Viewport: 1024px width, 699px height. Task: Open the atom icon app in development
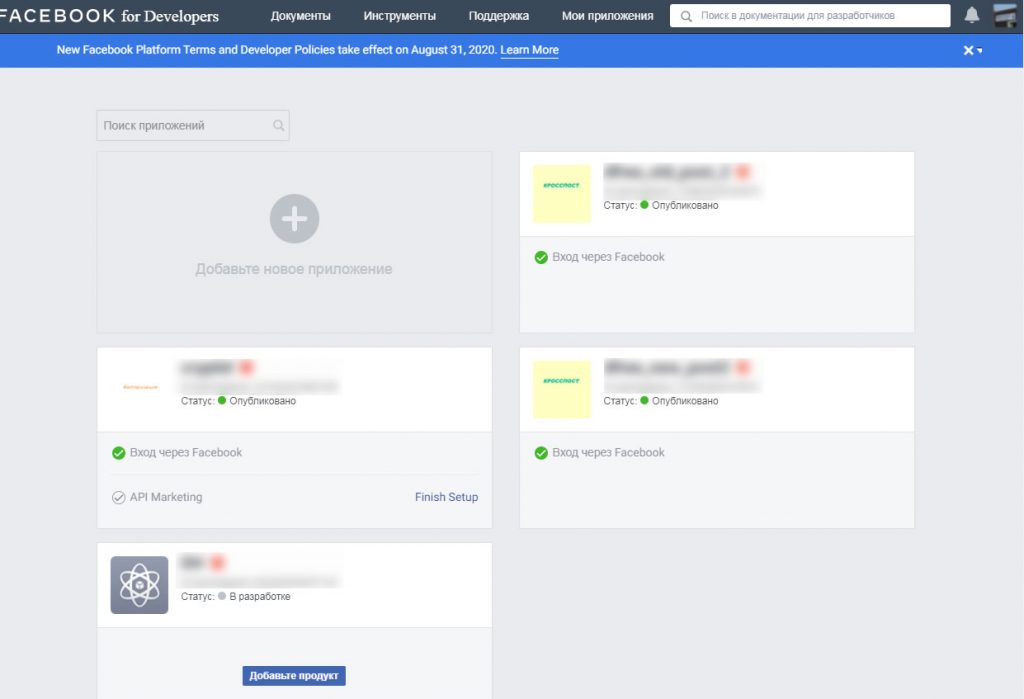point(139,585)
